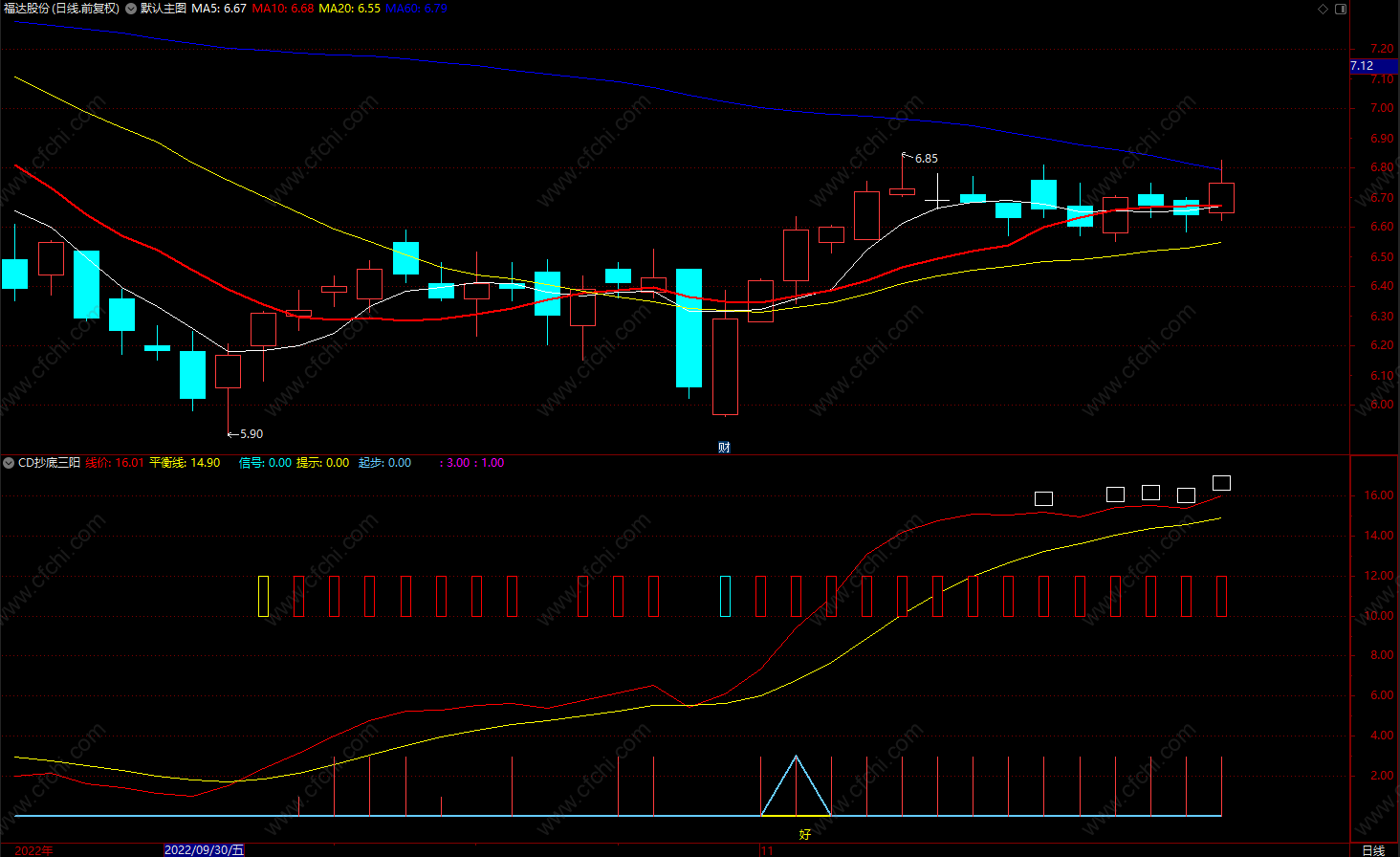This screenshot has width=1400, height=857.
Task: Select the 2022/09/30/五 date label
Action: click(x=205, y=849)
